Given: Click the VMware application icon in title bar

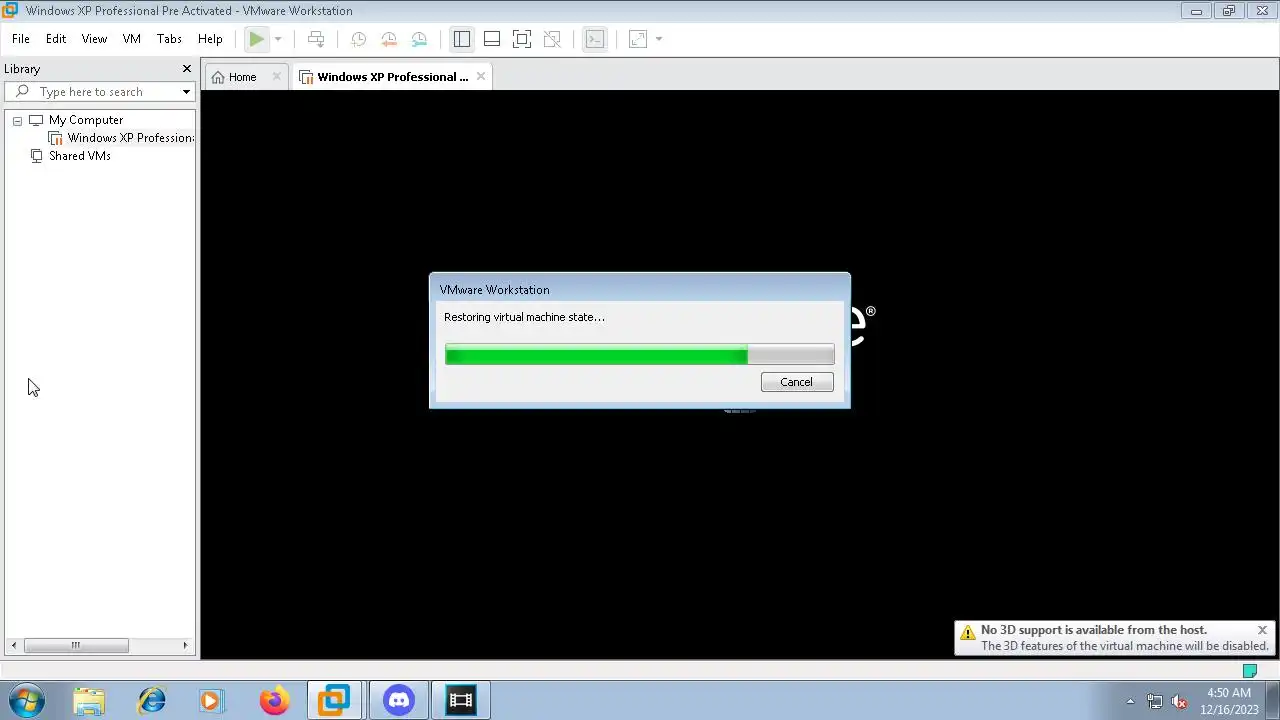Looking at the screenshot, I should 10,11.
